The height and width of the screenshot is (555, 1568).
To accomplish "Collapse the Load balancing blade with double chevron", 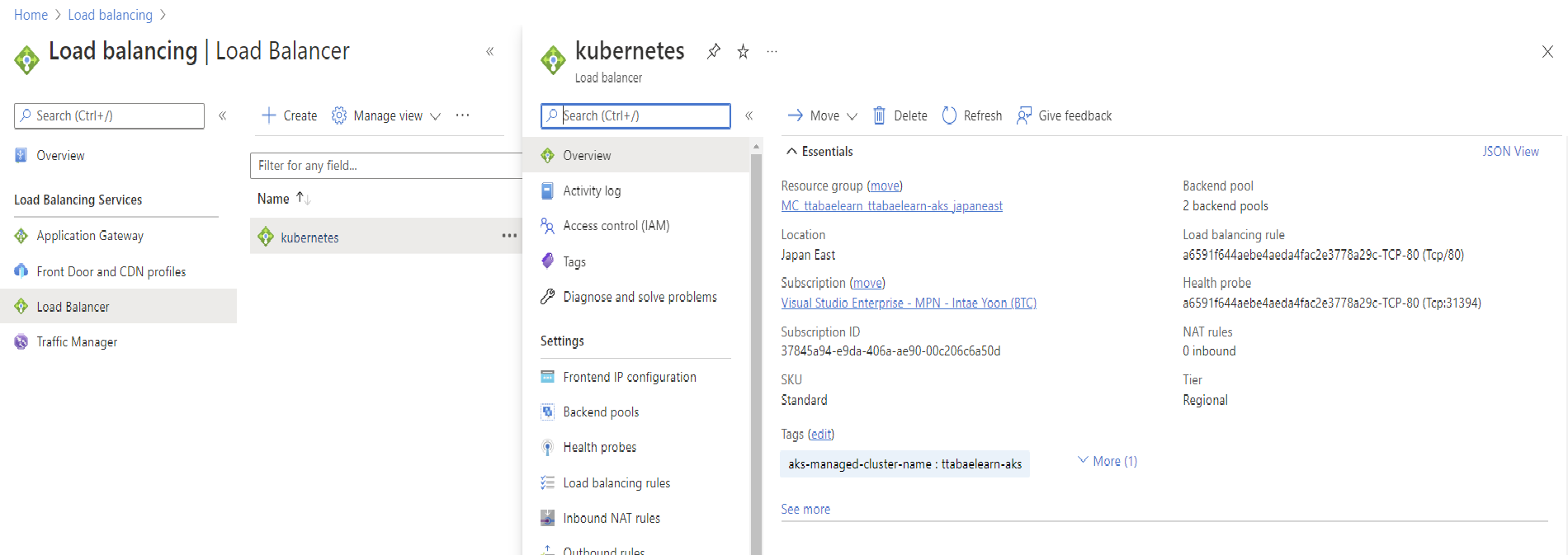I will click(490, 51).
